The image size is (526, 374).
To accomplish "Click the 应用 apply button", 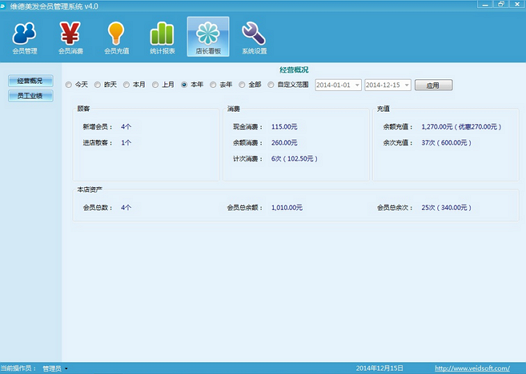I will pos(433,85).
